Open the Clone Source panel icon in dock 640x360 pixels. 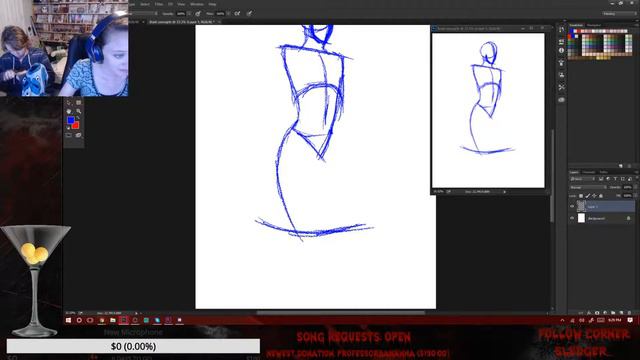(562, 75)
